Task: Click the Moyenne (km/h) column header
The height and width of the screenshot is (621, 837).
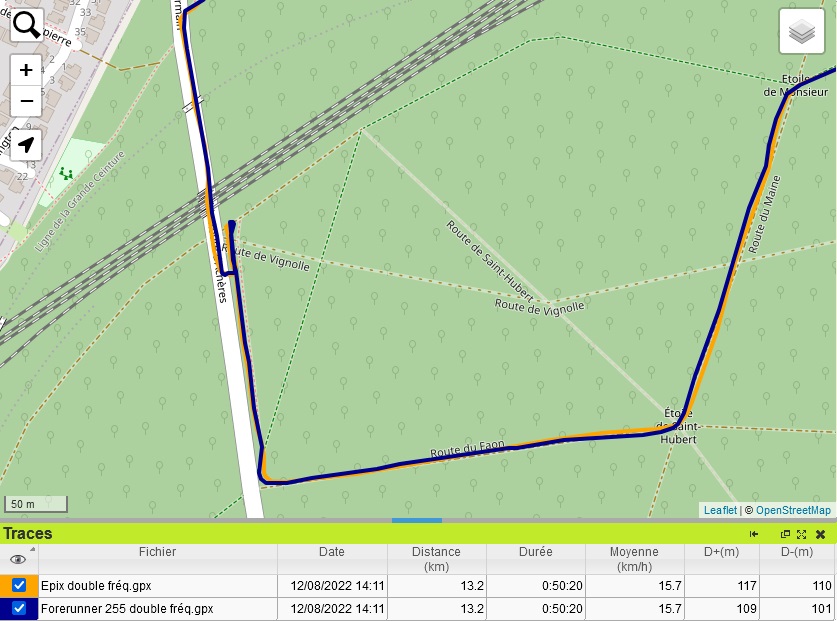Action: 634,559
